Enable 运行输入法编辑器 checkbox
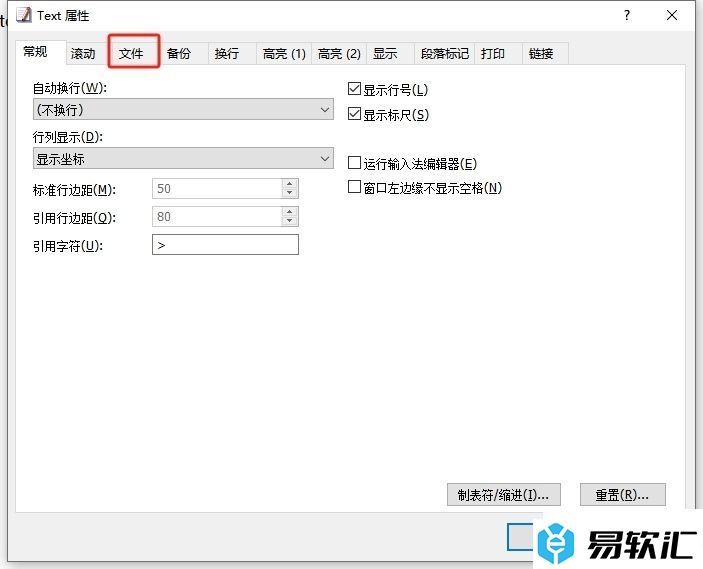The width and height of the screenshot is (703, 569). [354, 163]
